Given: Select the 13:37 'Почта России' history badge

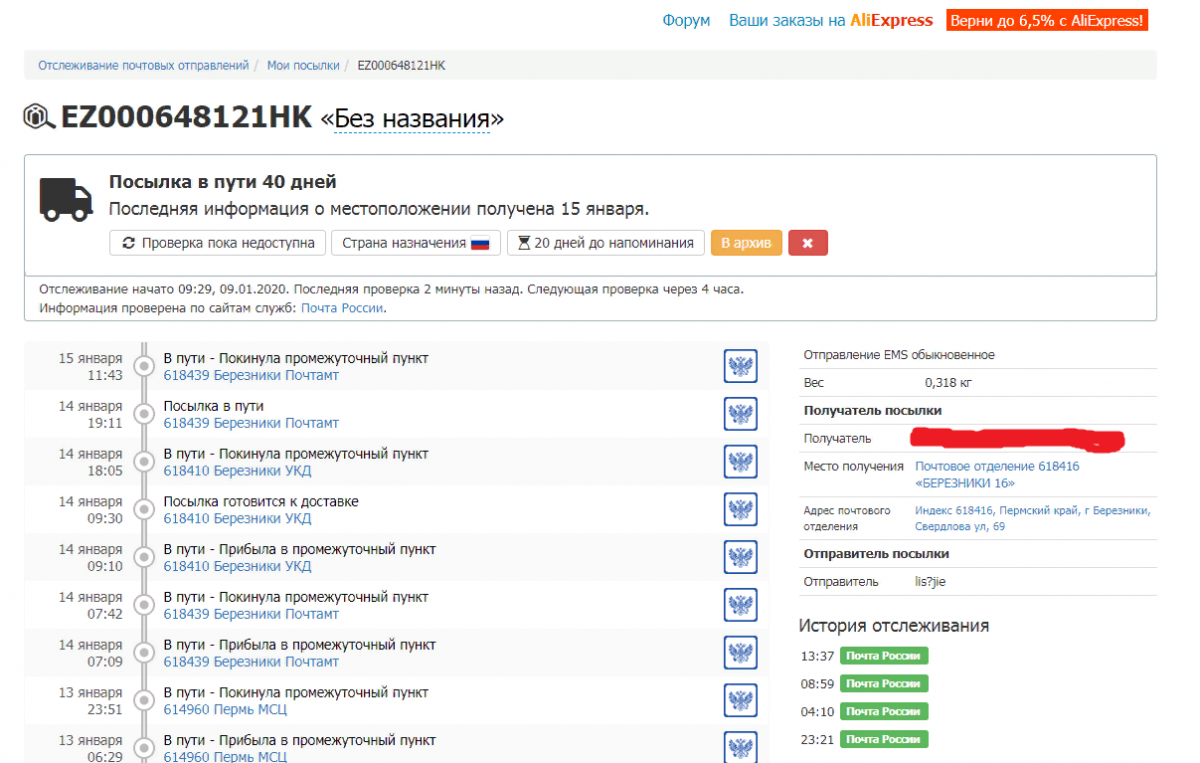Looking at the screenshot, I should point(884,656).
